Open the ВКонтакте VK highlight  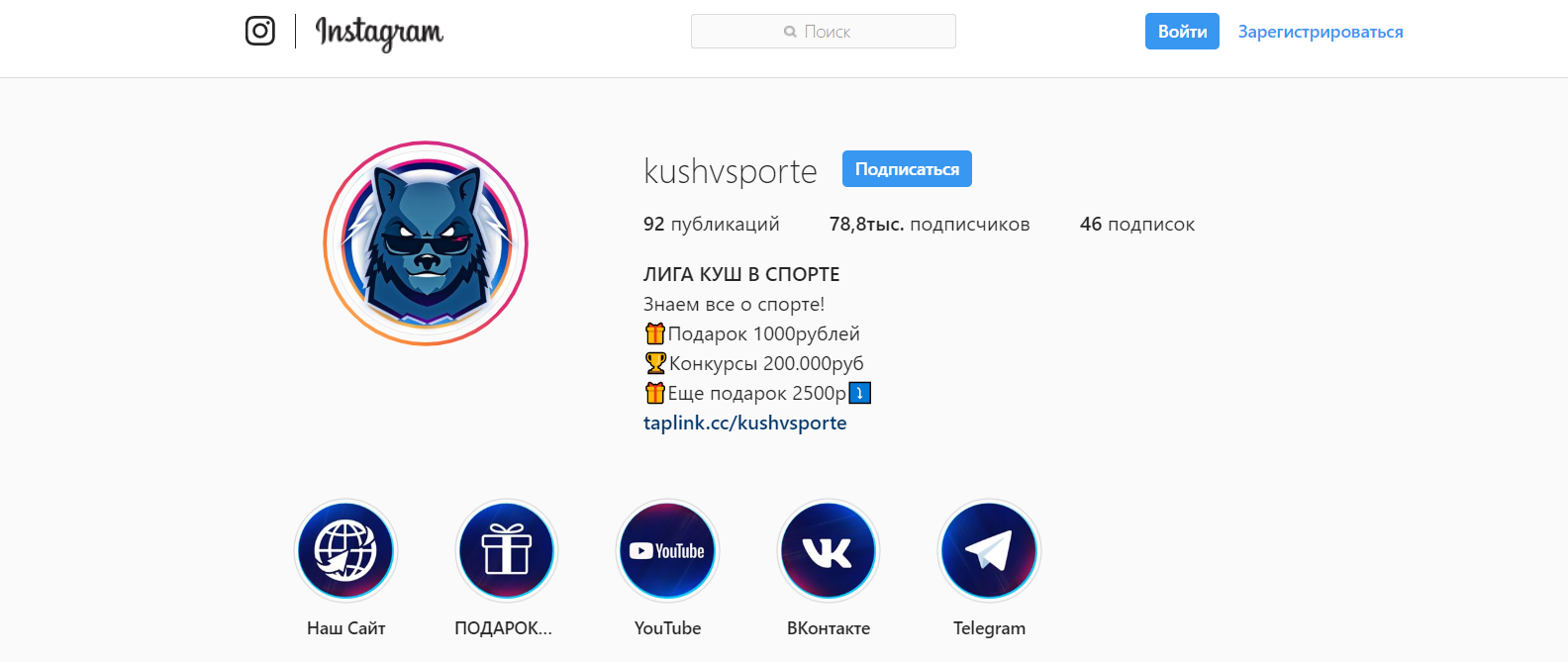tap(829, 551)
